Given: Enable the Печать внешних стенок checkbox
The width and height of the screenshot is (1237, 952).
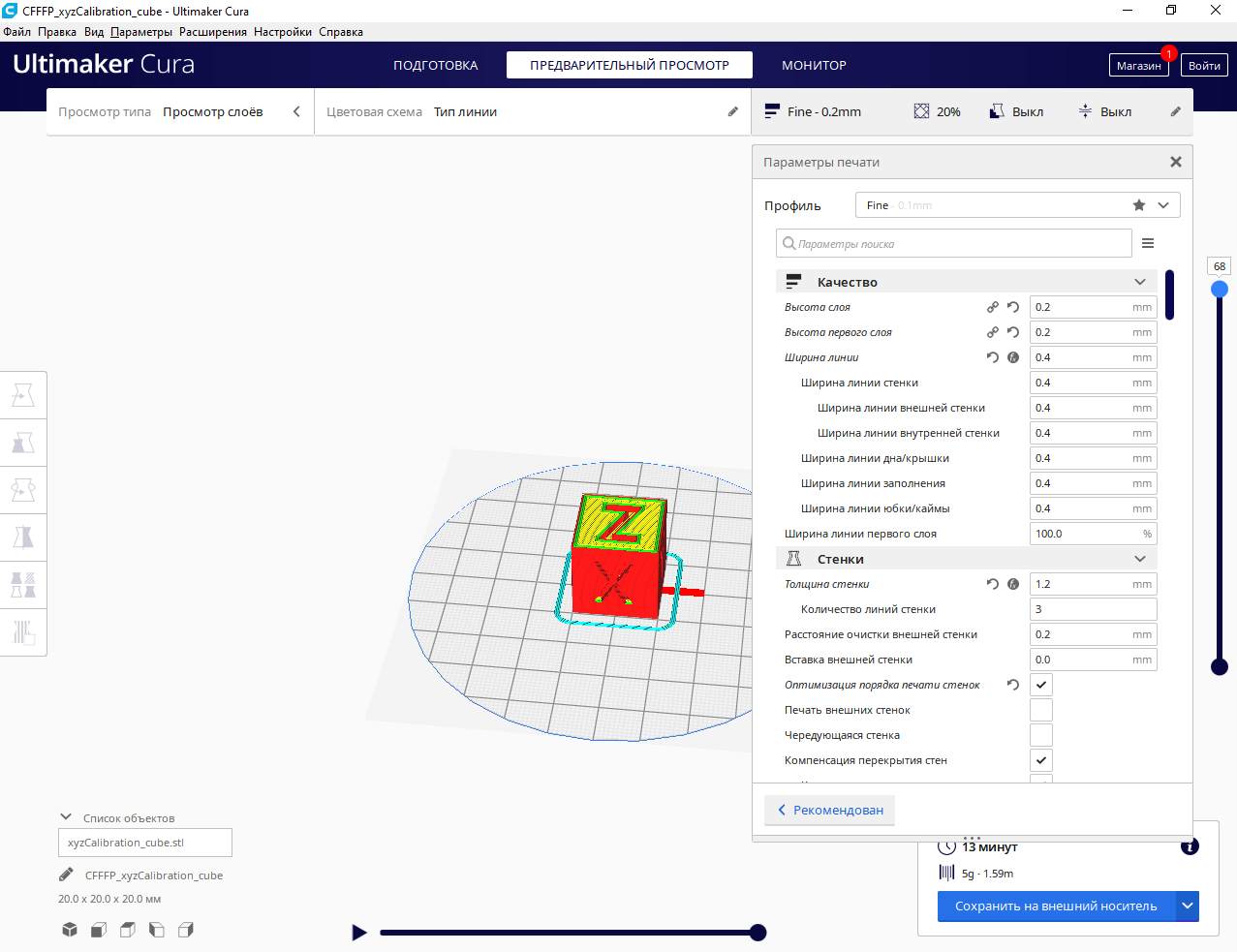Looking at the screenshot, I should [1041, 710].
